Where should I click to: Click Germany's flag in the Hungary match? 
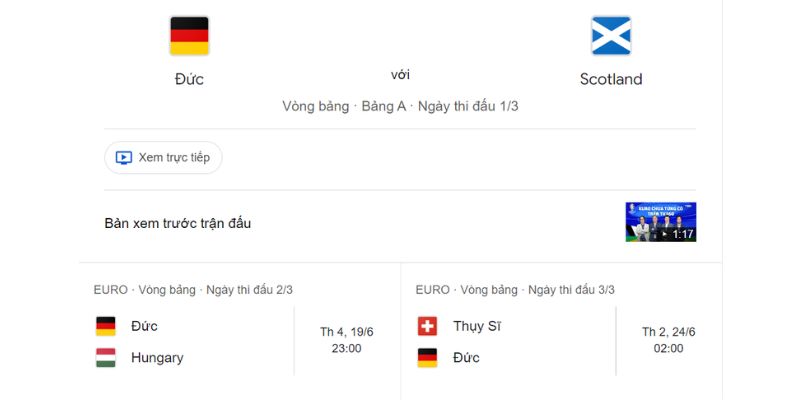coord(106,326)
